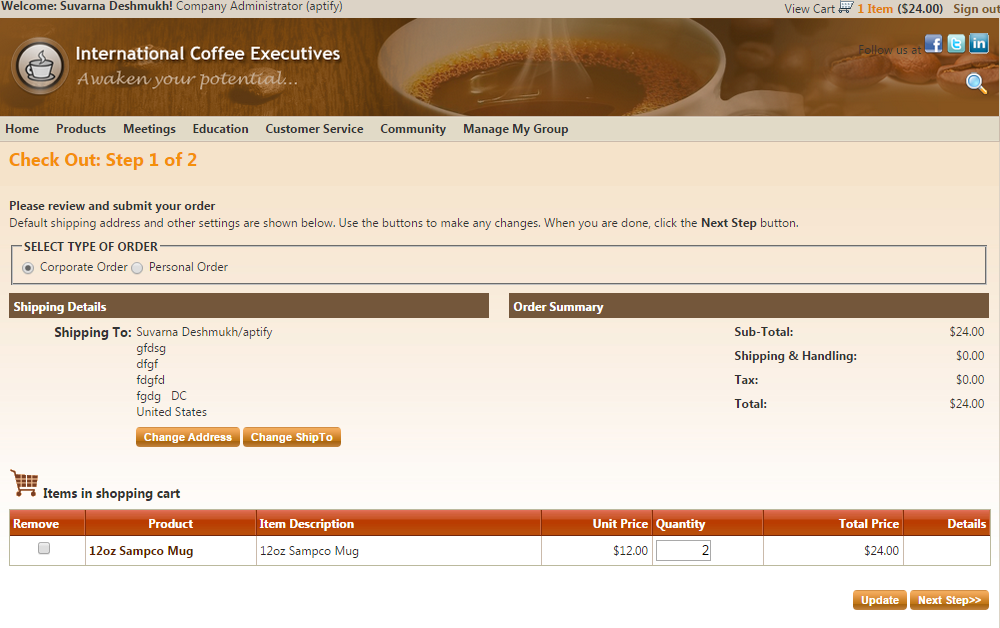Viewport: 1000px width, 628px height.
Task: Click the Check Out: Step 1 of 2 heading
Action: [x=103, y=160]
